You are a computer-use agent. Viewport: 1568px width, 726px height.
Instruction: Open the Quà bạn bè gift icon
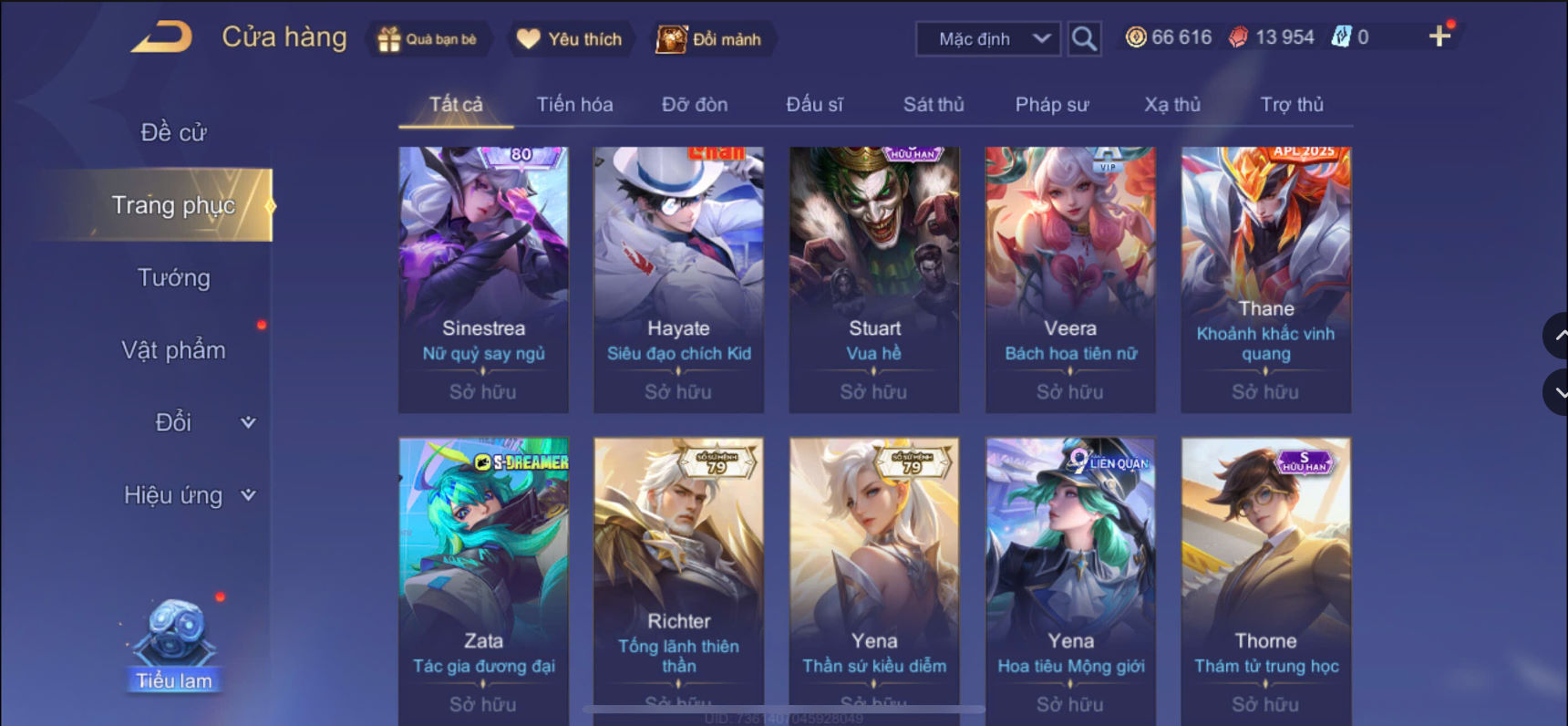tap(389, 39)
